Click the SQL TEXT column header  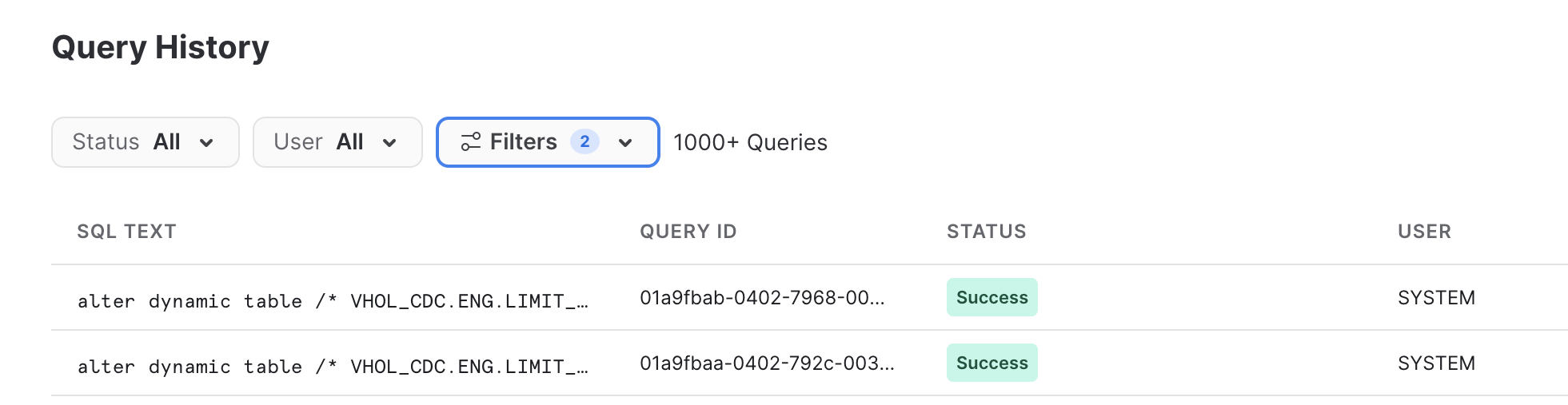pos(126,232)
